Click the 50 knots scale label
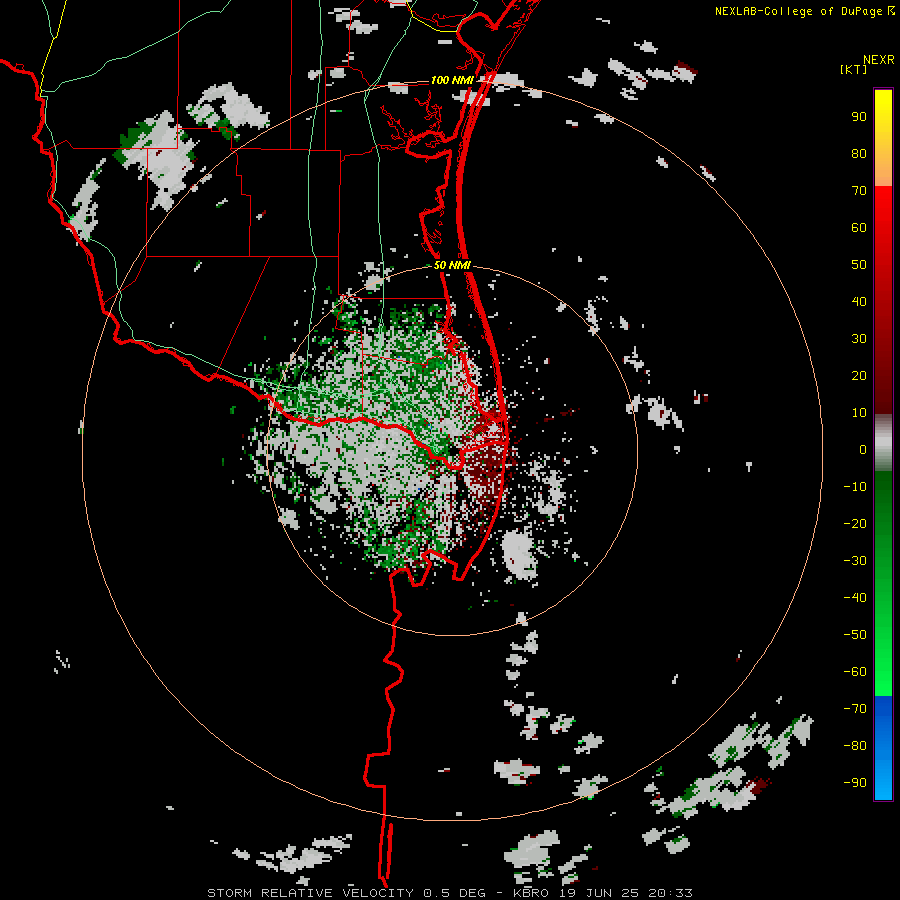Screen dimensions: 900x900 pyautogui.click(x=859, y=265)
